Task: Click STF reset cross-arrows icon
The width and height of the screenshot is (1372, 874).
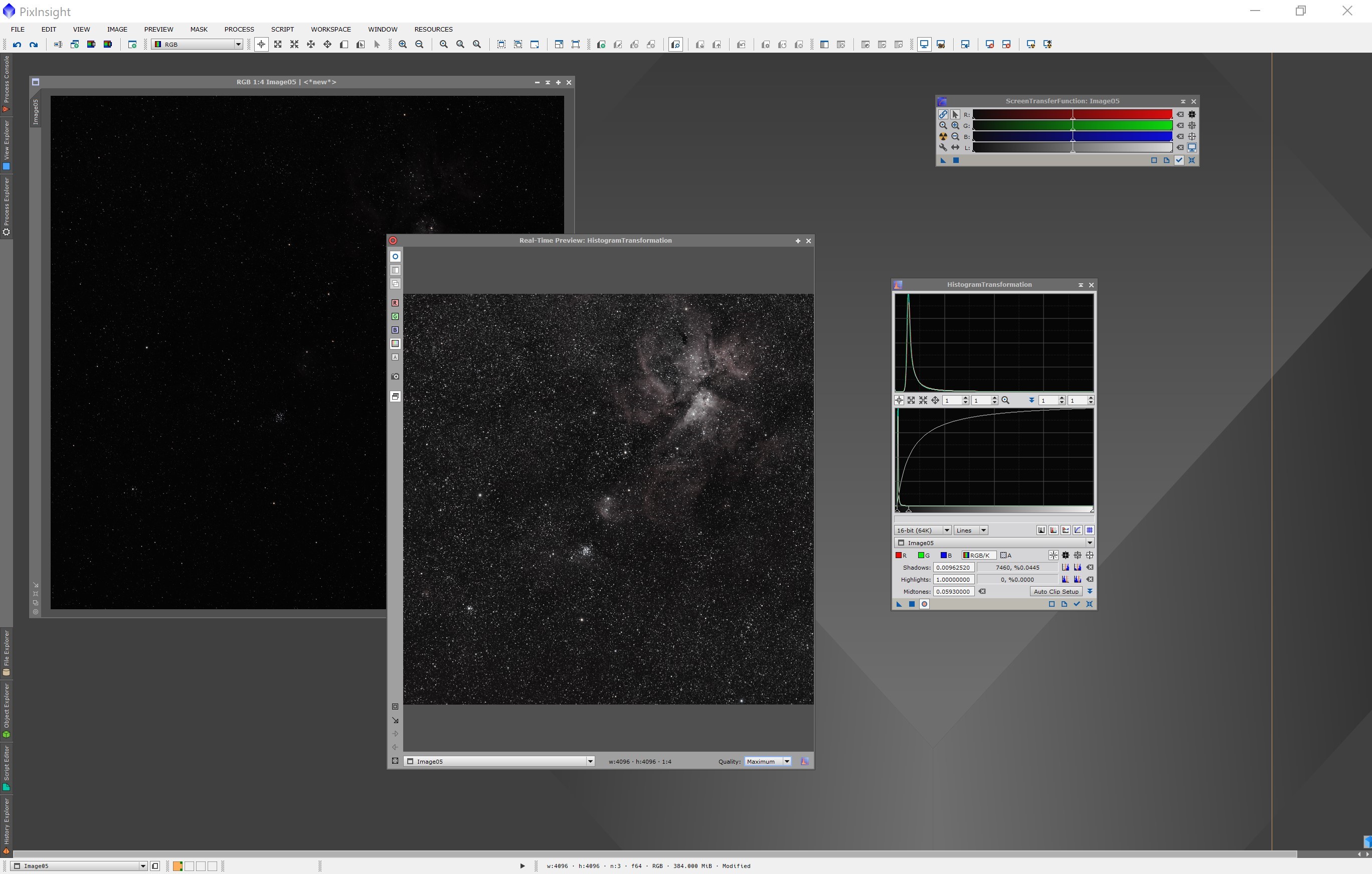Action: tap(1191, 160)
